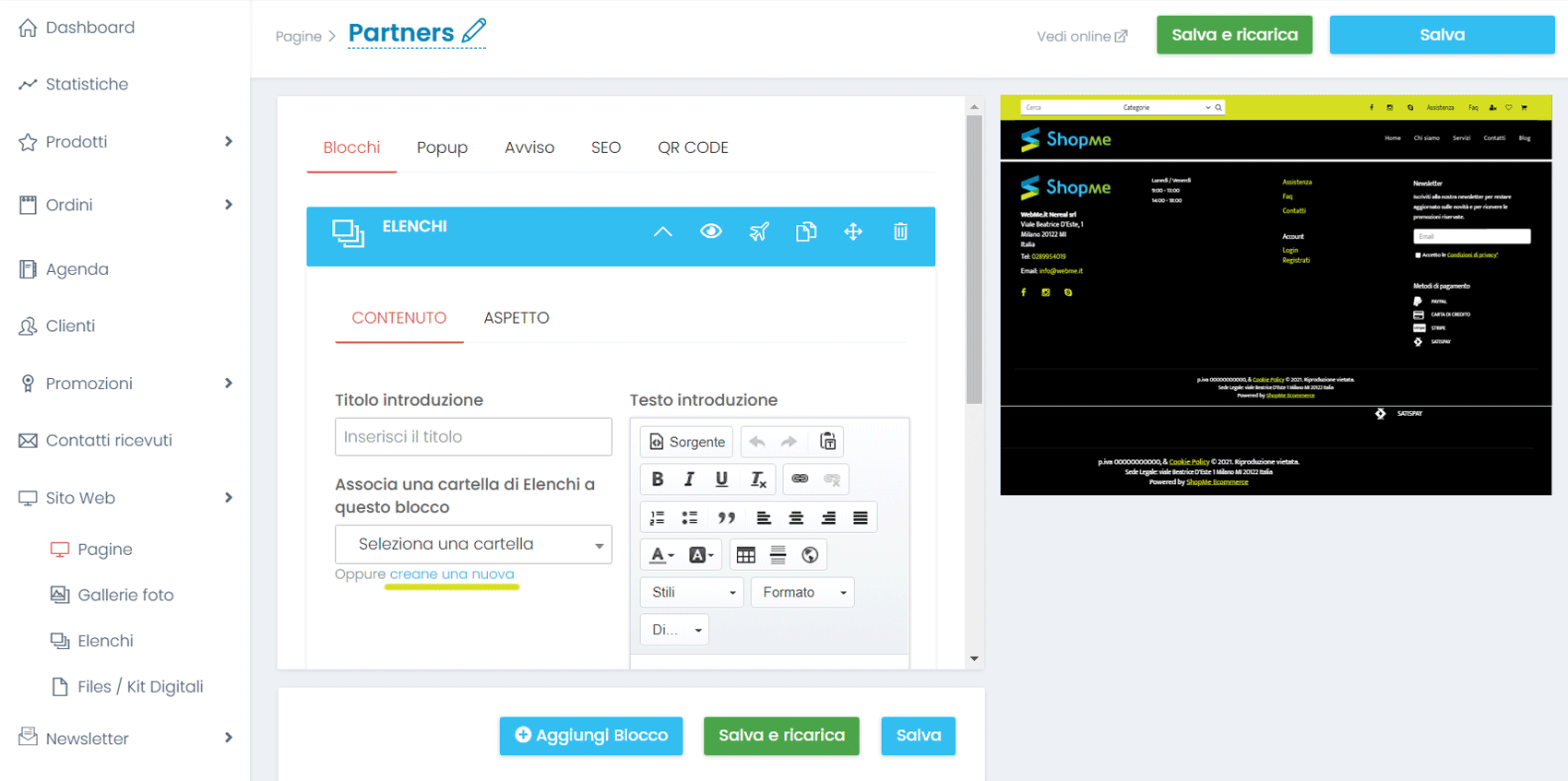The height and width of the screenshot is (781, 1568).
Task: Click the bottom Salva button
Action: click(918, 736)
